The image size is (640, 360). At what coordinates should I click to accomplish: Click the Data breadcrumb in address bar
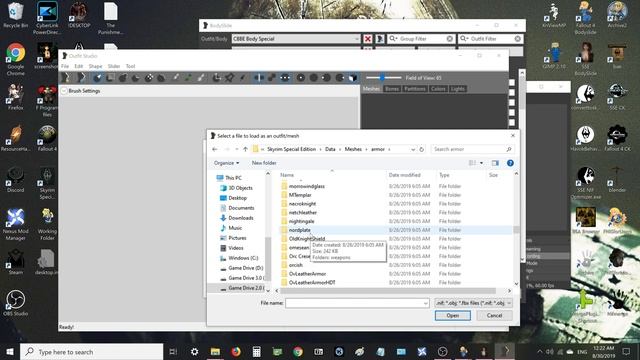coord(330,149)
